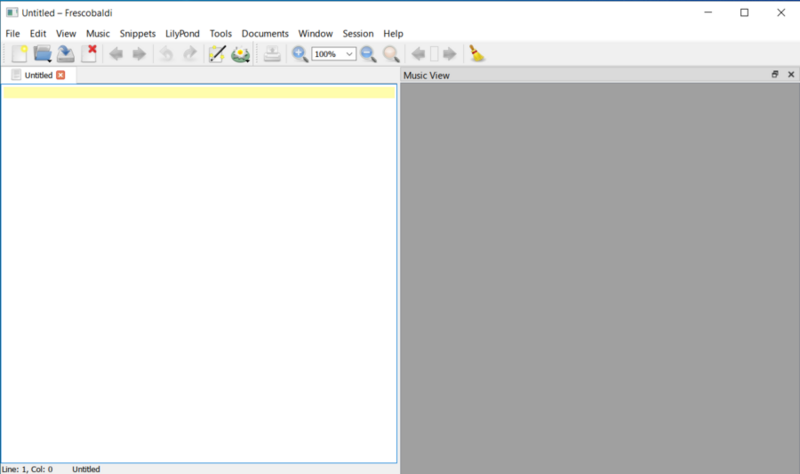800x474 pixels.
Task: Open the Snippets menu
Action: (x=137, y=33)
